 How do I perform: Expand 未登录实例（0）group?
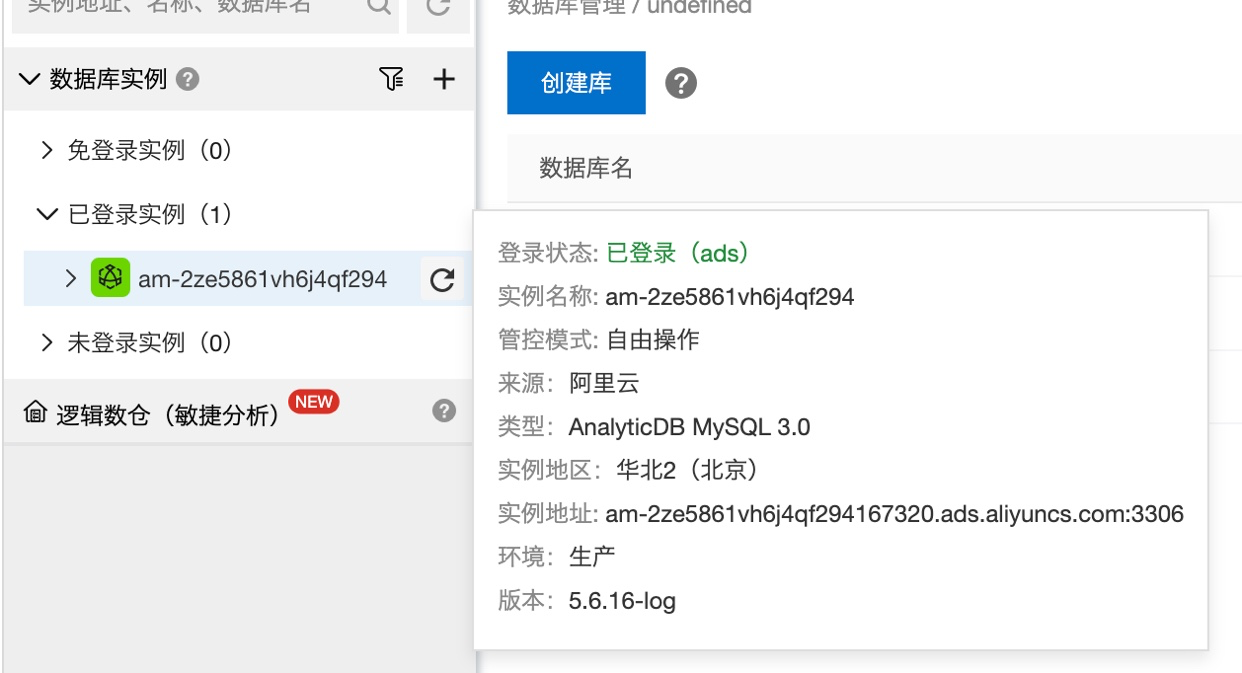click(46, 343)
